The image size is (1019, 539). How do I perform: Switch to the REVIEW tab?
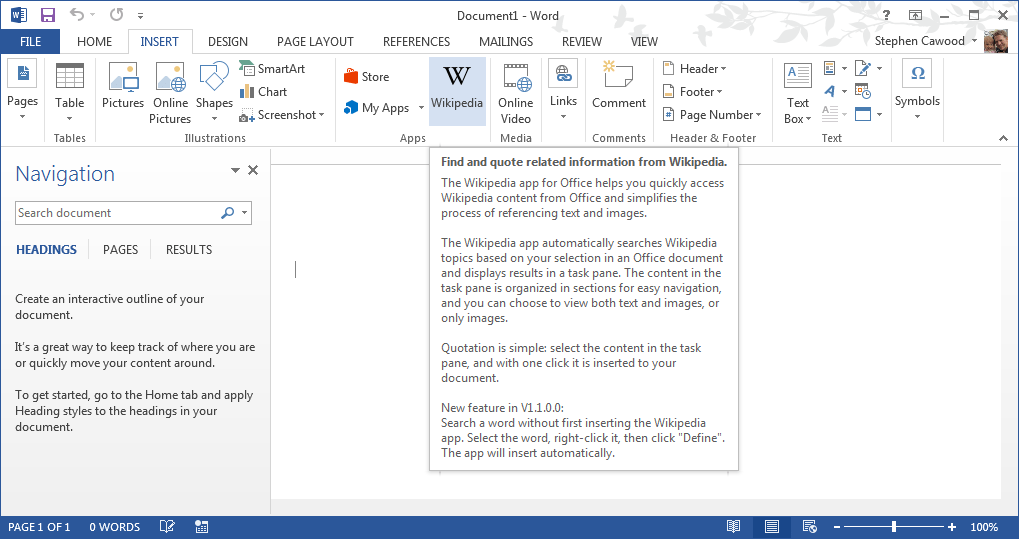coord(582,42)
